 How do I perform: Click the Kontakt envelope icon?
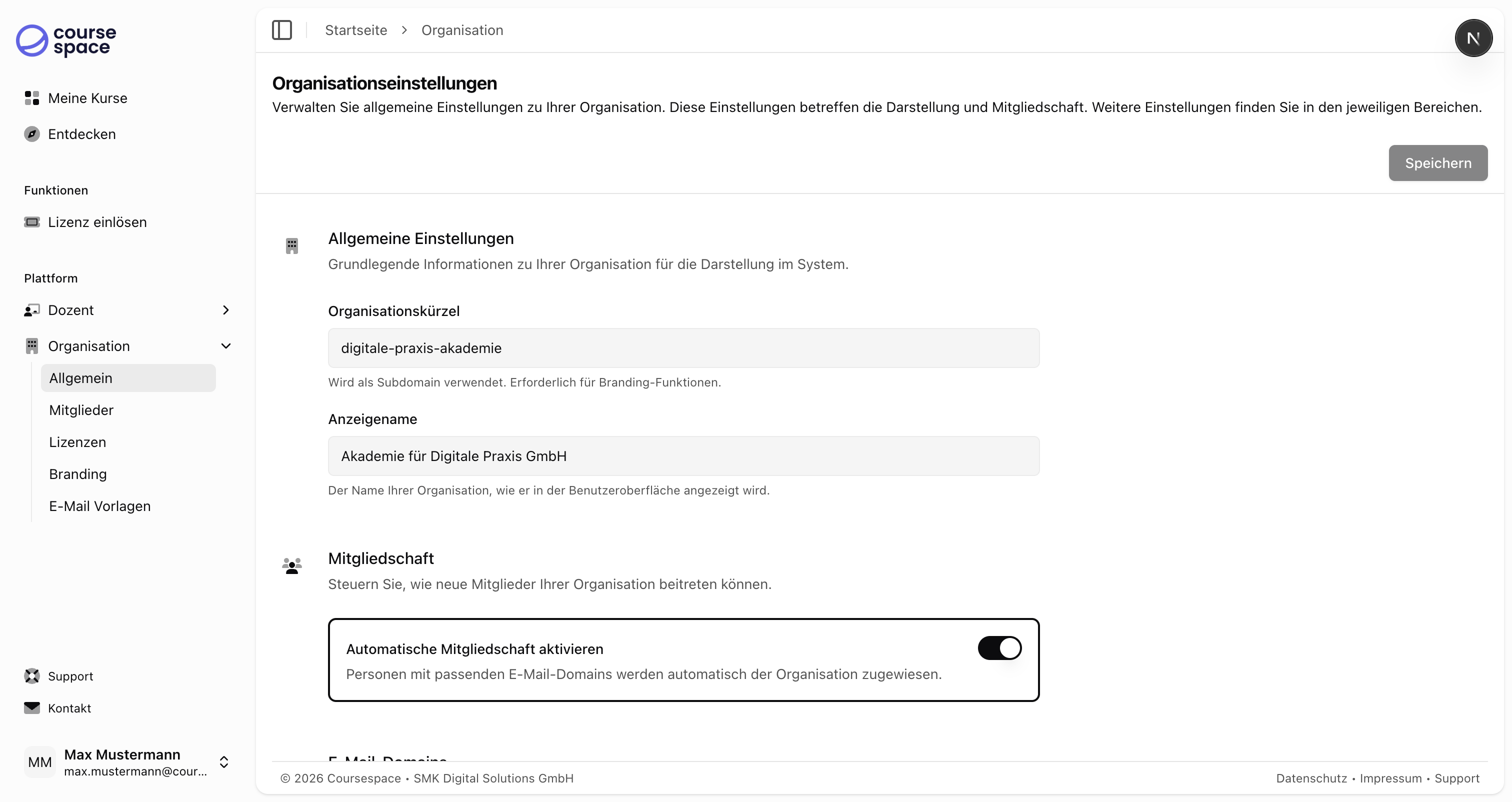click(32, 707)
